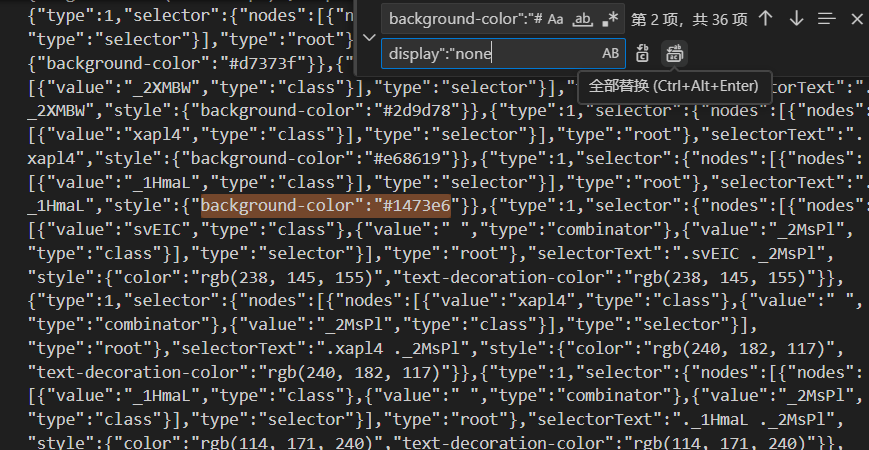Jump to next match arrow

click(796, 18)
